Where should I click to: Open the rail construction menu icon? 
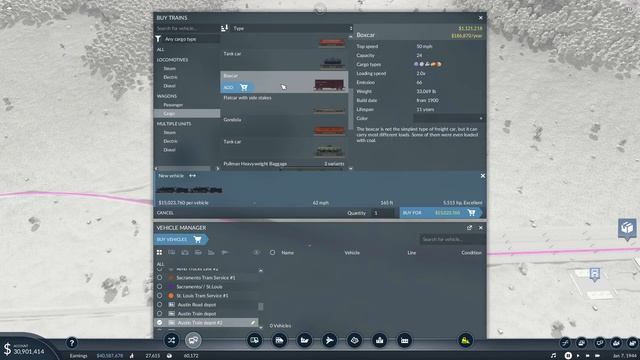279,340
